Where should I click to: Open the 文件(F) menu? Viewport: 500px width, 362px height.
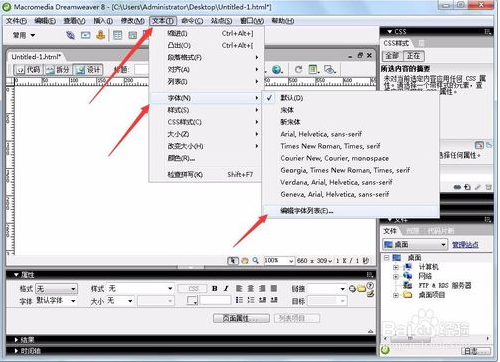coord(16,21)
